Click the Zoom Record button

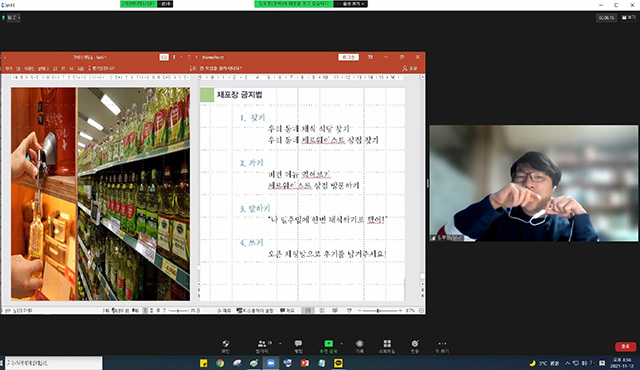[359, 346]
